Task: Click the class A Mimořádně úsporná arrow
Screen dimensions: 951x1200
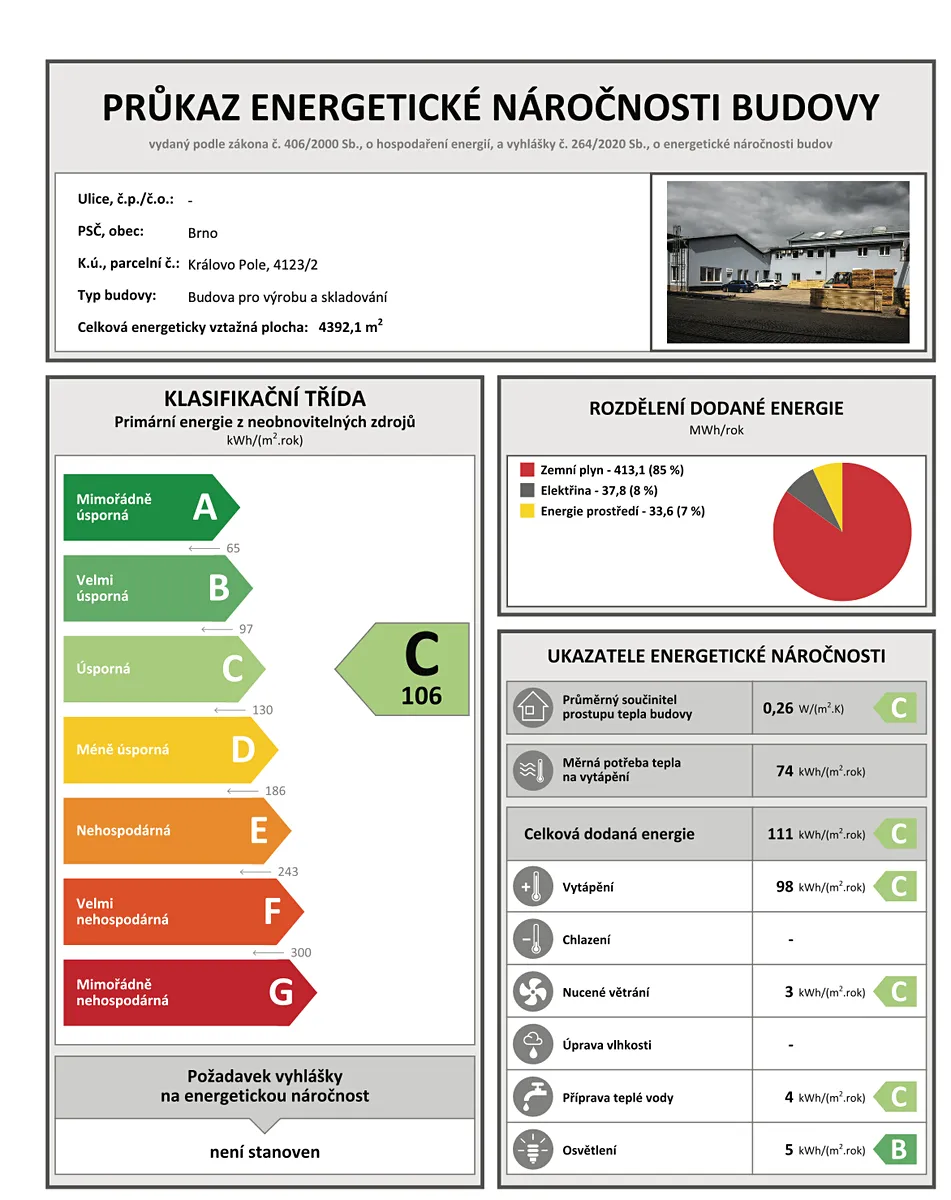Action: coord(151,507)
